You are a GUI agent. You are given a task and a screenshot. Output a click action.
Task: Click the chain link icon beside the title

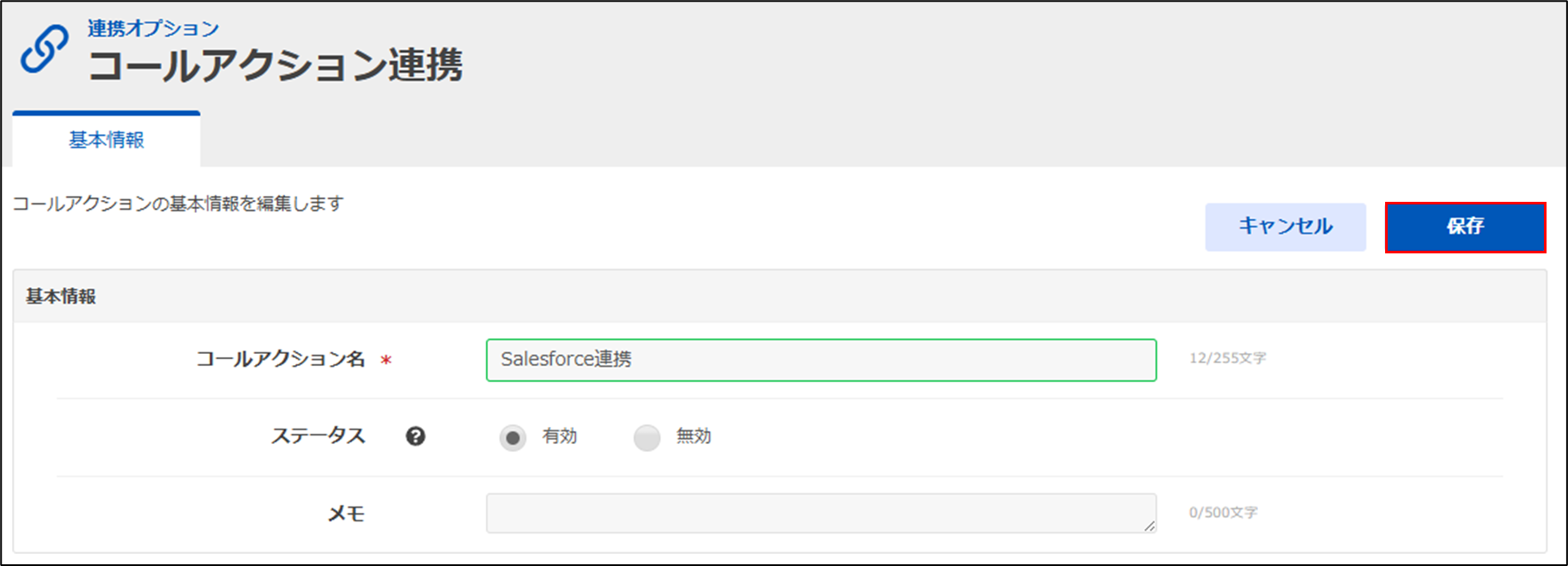[45, 49]
